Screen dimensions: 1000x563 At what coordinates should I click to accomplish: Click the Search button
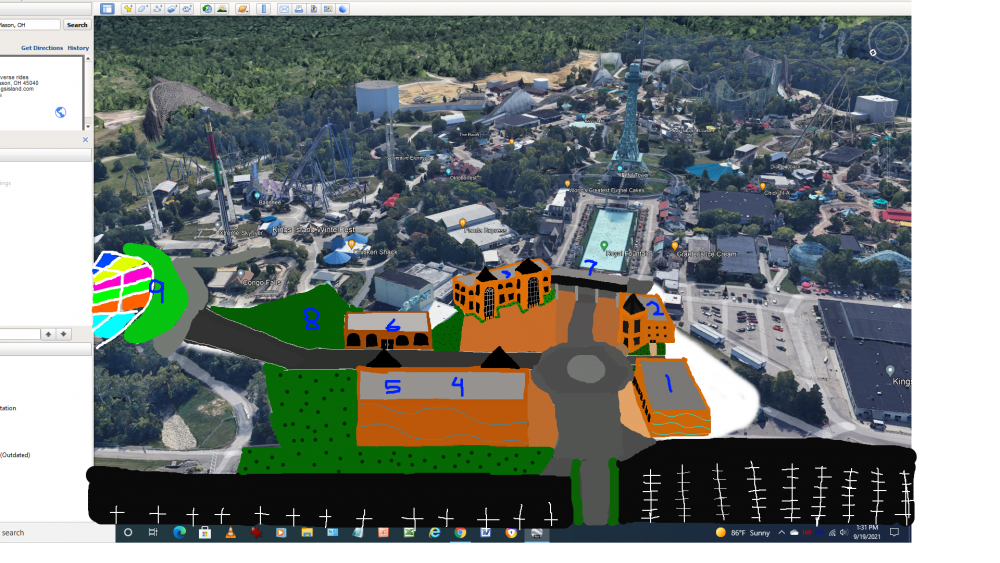tap(77, 25)
